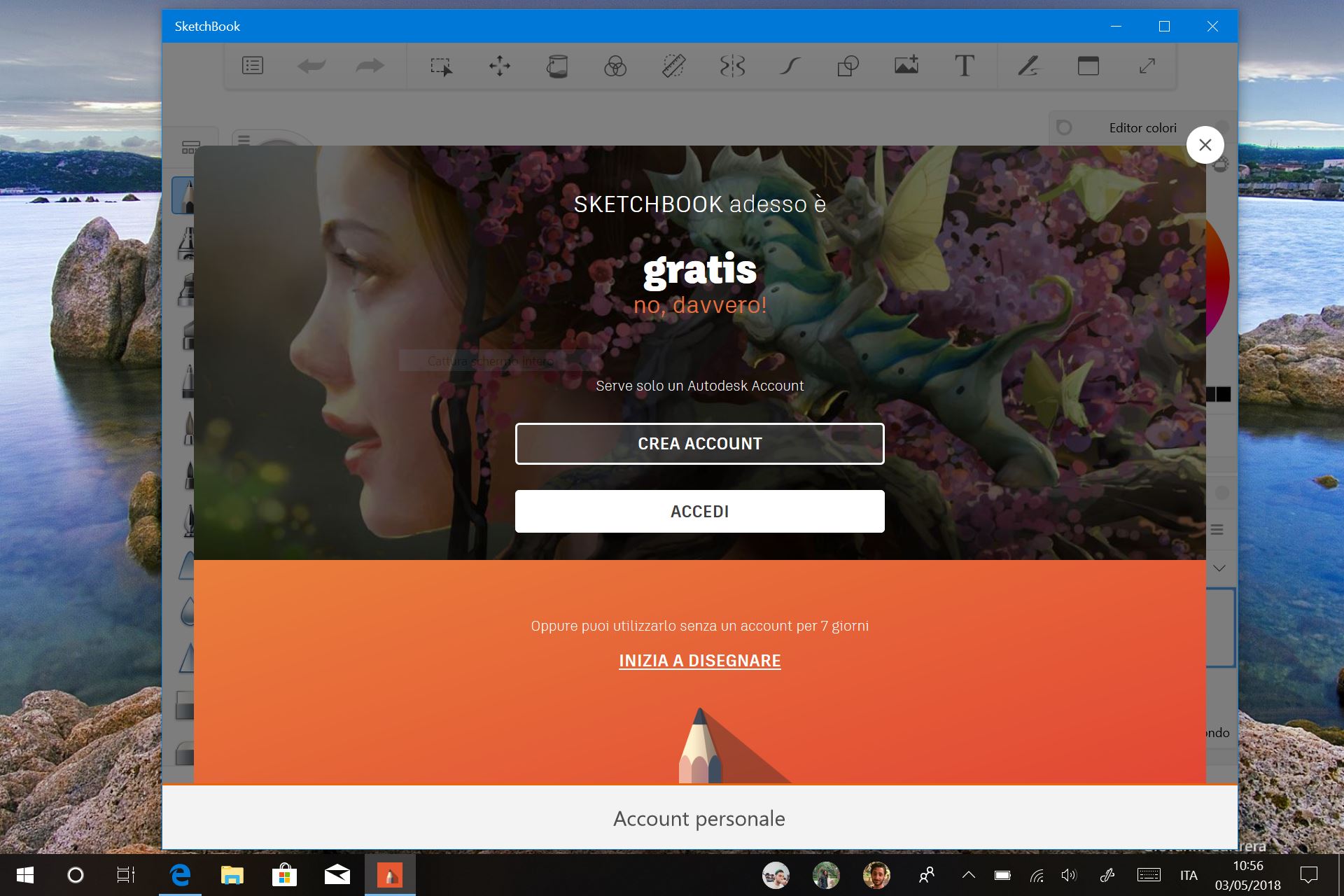1344x896 pixels.
Task: Open the Windows Ink Workspace pen icon
Action: pos(1107,875)
